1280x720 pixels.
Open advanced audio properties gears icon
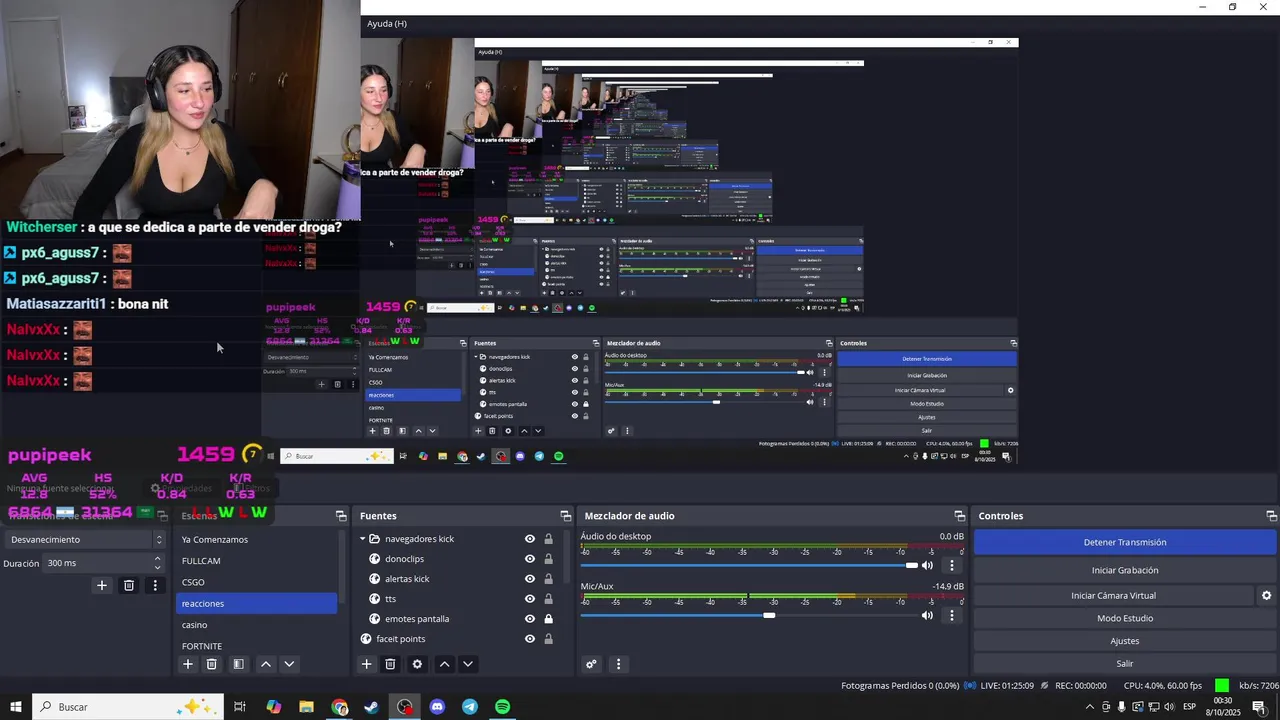(x=591, y=664)
